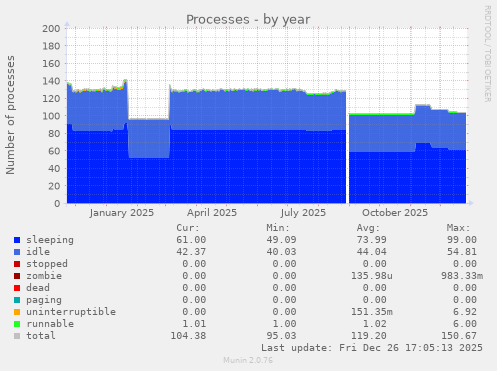Click the sleeping legend color swatch
This screenshot has height=371, width=497.
pyautogui.click(x=17, y=240)
